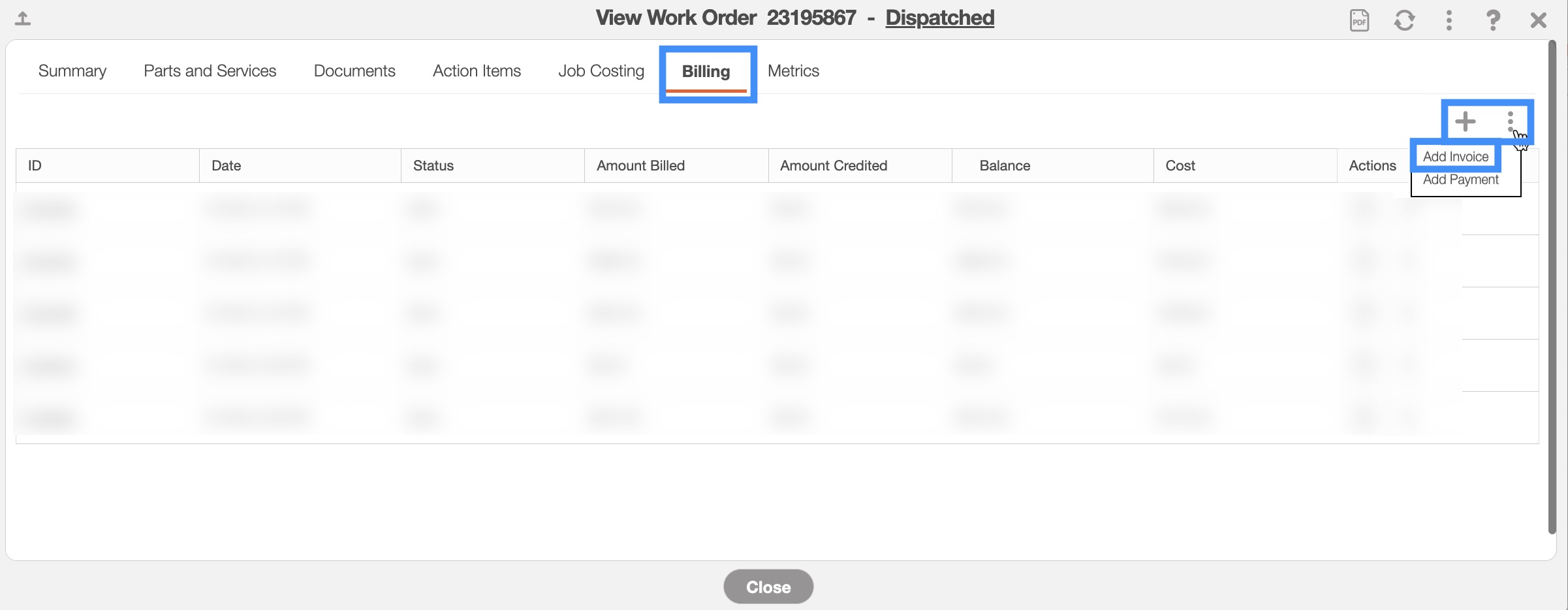Open the Parts and Services tab

click(210, 71)
